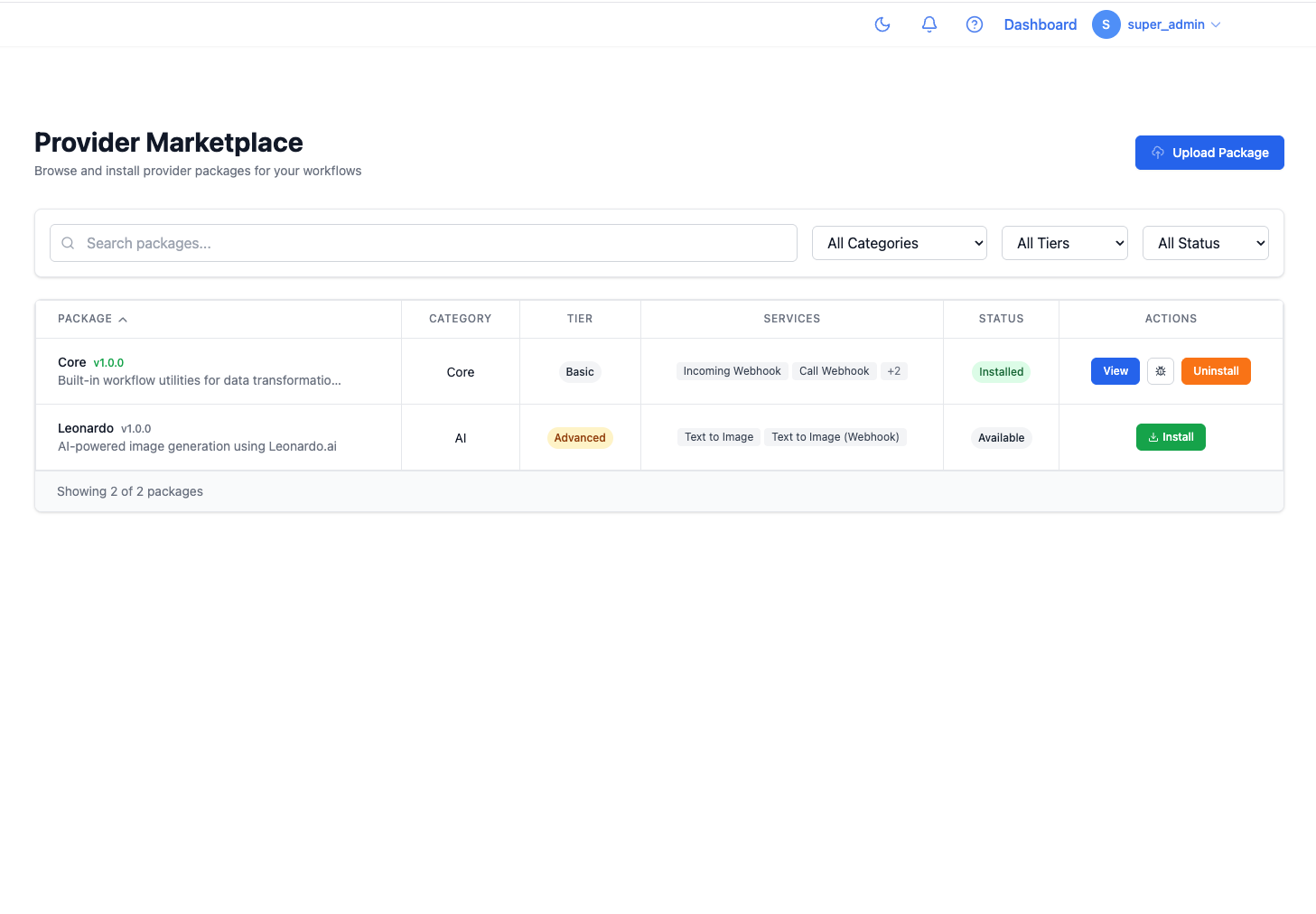Click the magnifier icon in the search box
Screen dimensions: 1316x914
tap(68, 243)
